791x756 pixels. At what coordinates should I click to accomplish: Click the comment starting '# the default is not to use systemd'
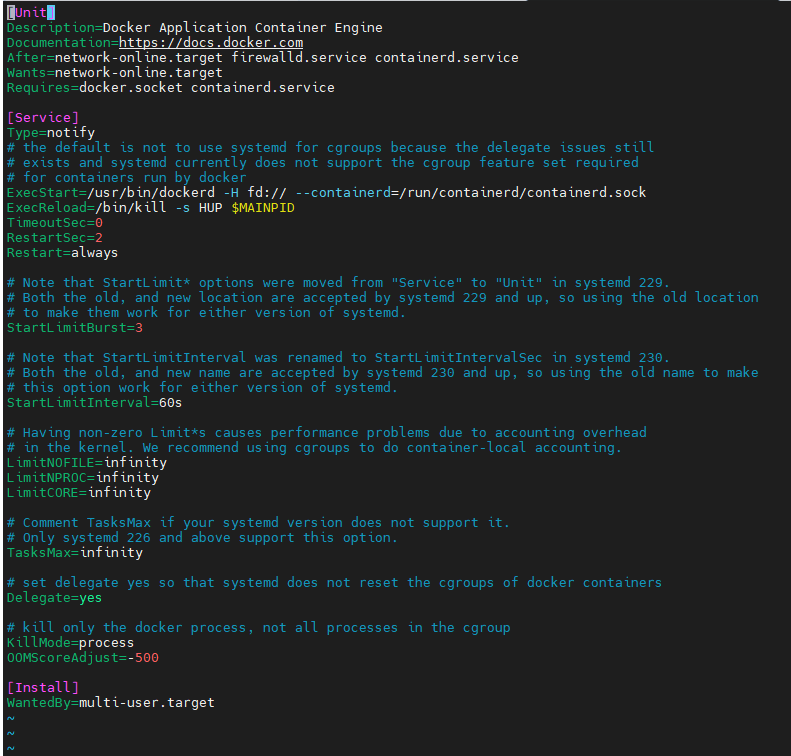click(330, 148)
